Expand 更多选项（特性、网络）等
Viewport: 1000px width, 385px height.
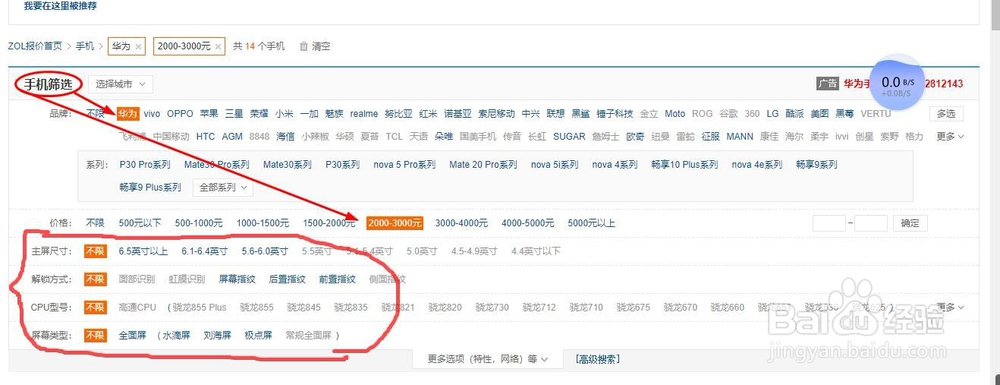(488, 360)
